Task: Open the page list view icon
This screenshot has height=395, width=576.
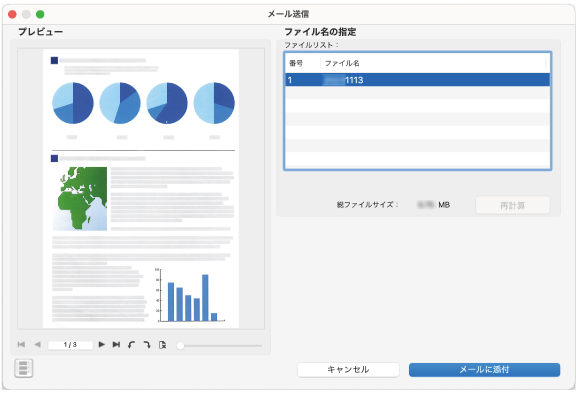Action: point(24,368)
